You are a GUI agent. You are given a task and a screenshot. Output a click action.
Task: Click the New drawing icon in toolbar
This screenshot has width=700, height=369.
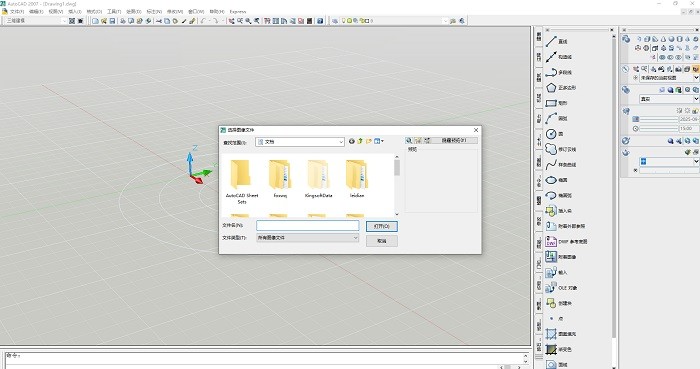95,21
